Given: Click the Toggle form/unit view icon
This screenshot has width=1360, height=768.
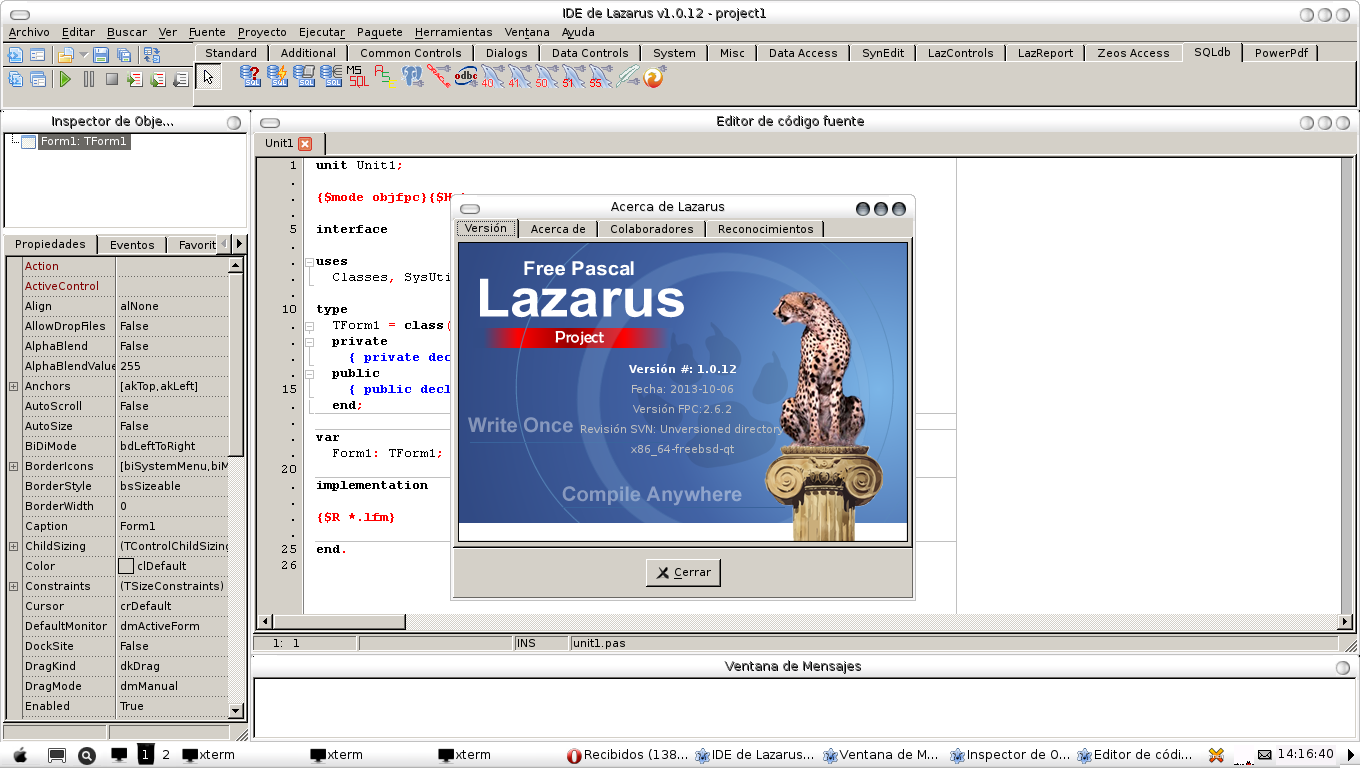Looking at the screenshot, I should 152,55.
